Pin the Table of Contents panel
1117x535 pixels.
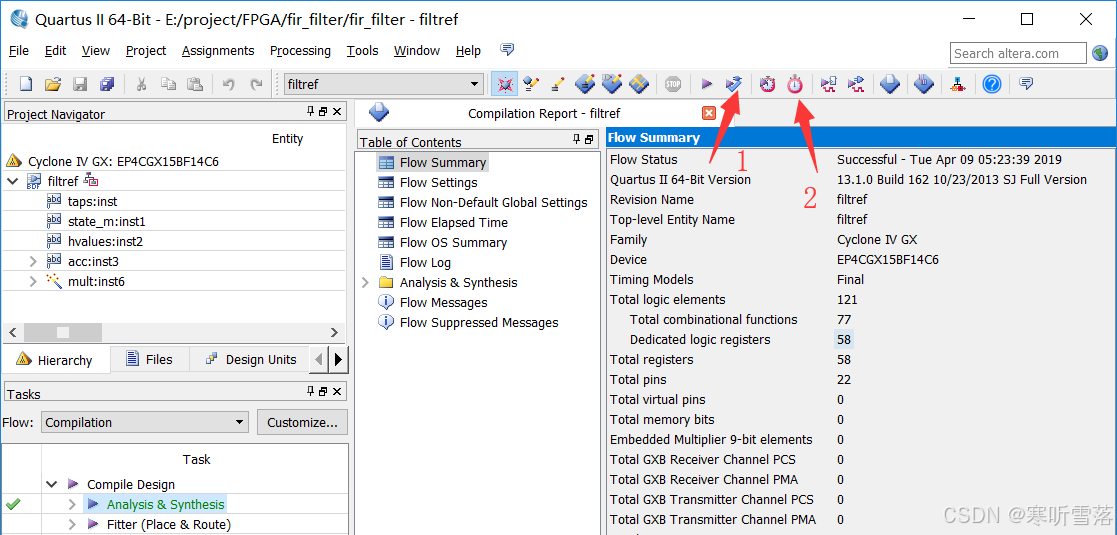tap(576, 139)
